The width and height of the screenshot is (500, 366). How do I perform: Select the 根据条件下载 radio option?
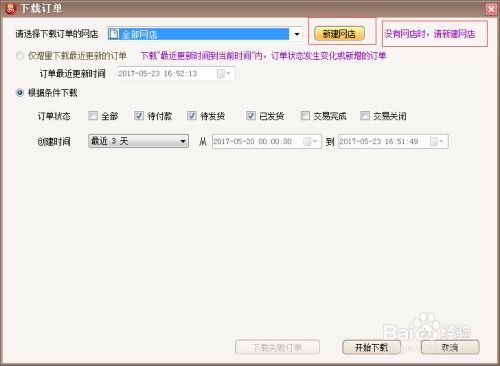(x=20, y=93)
